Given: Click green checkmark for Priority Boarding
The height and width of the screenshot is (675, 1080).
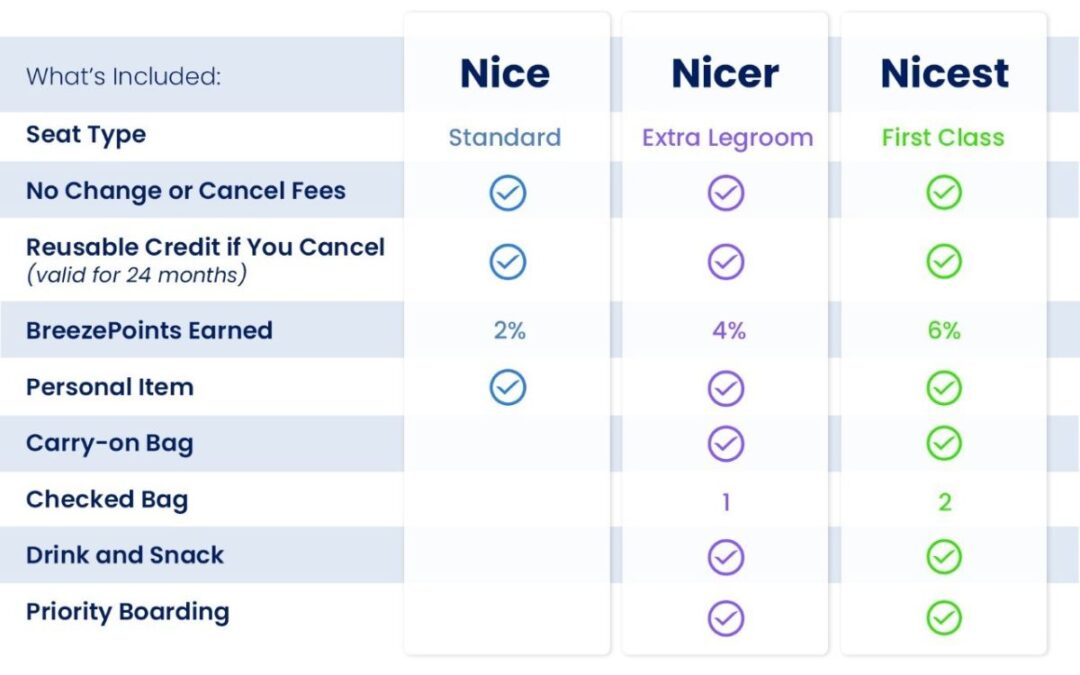Looking at the screenshot, I should click(x=944, y=618).
